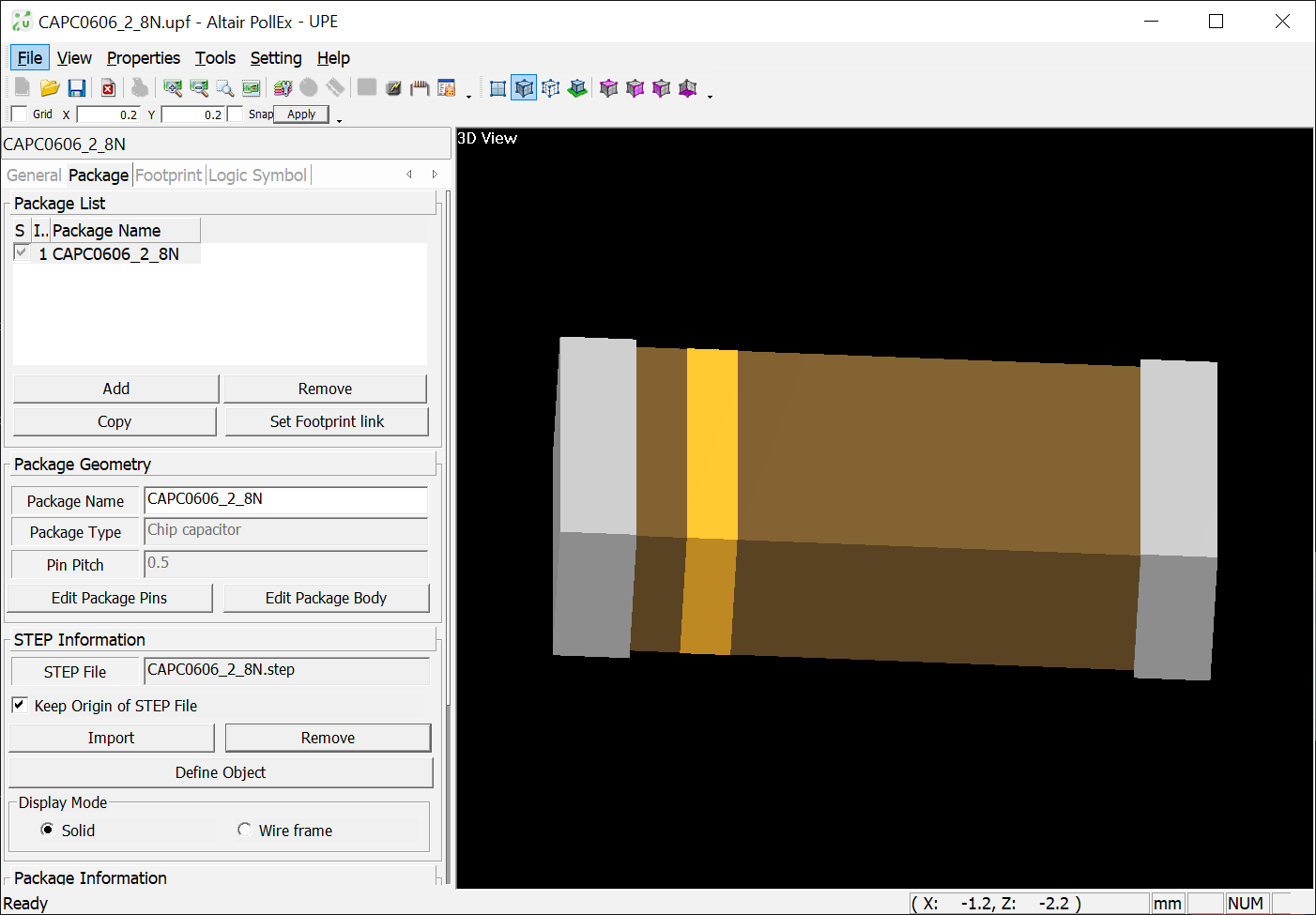
Task: Select the Solid display mode
Action: point(47,830)
